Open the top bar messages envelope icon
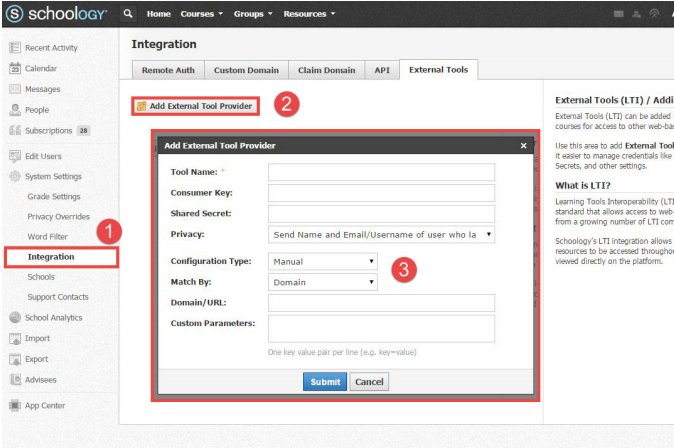674x448 pixels. click(x=619, y=14)
